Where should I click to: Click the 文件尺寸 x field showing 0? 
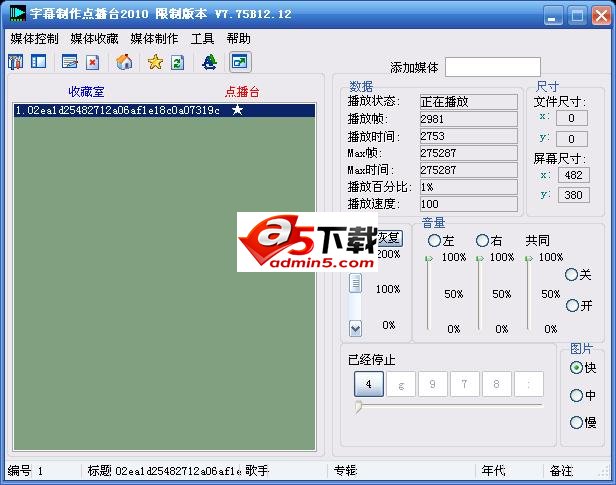click(x=572, y=118)
